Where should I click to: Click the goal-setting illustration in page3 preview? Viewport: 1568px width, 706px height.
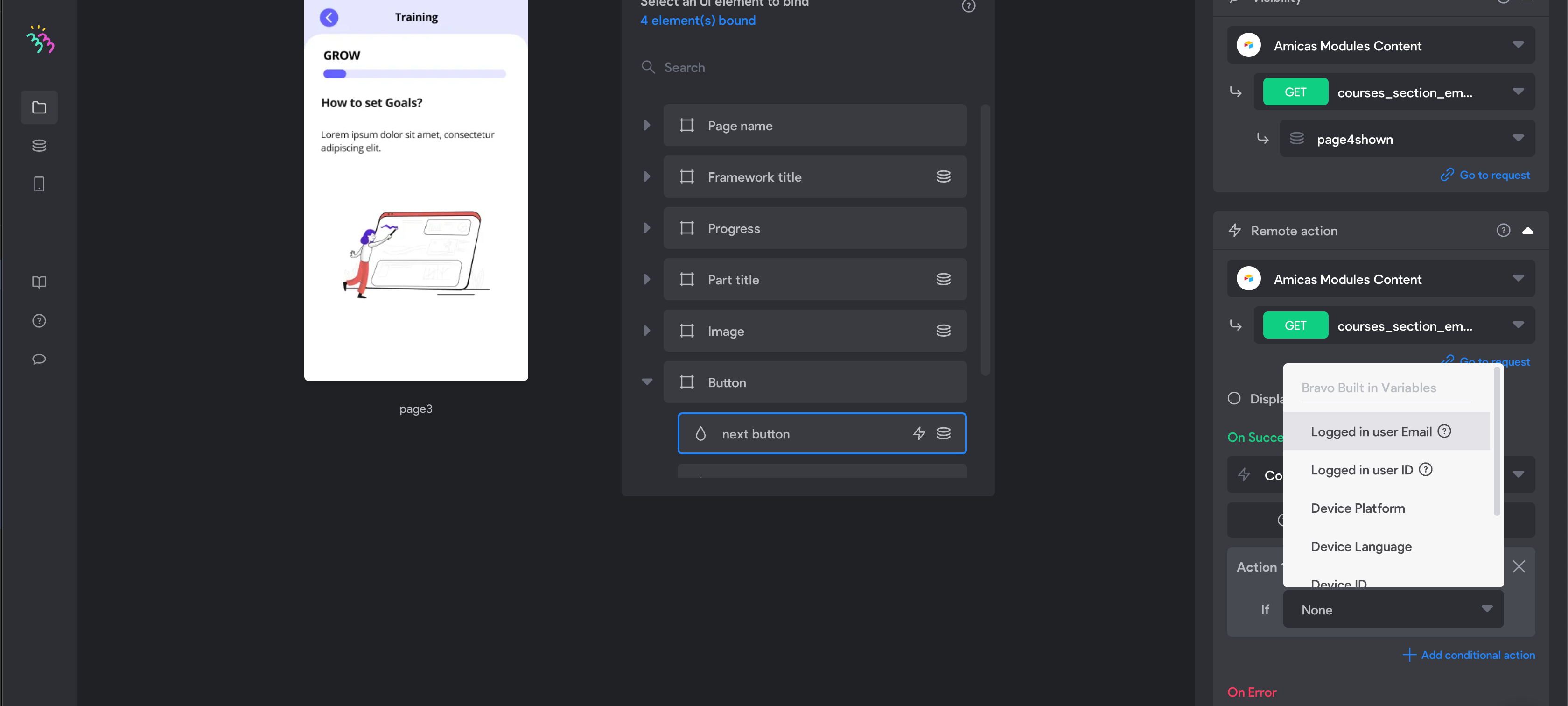(x=416, y=254)
